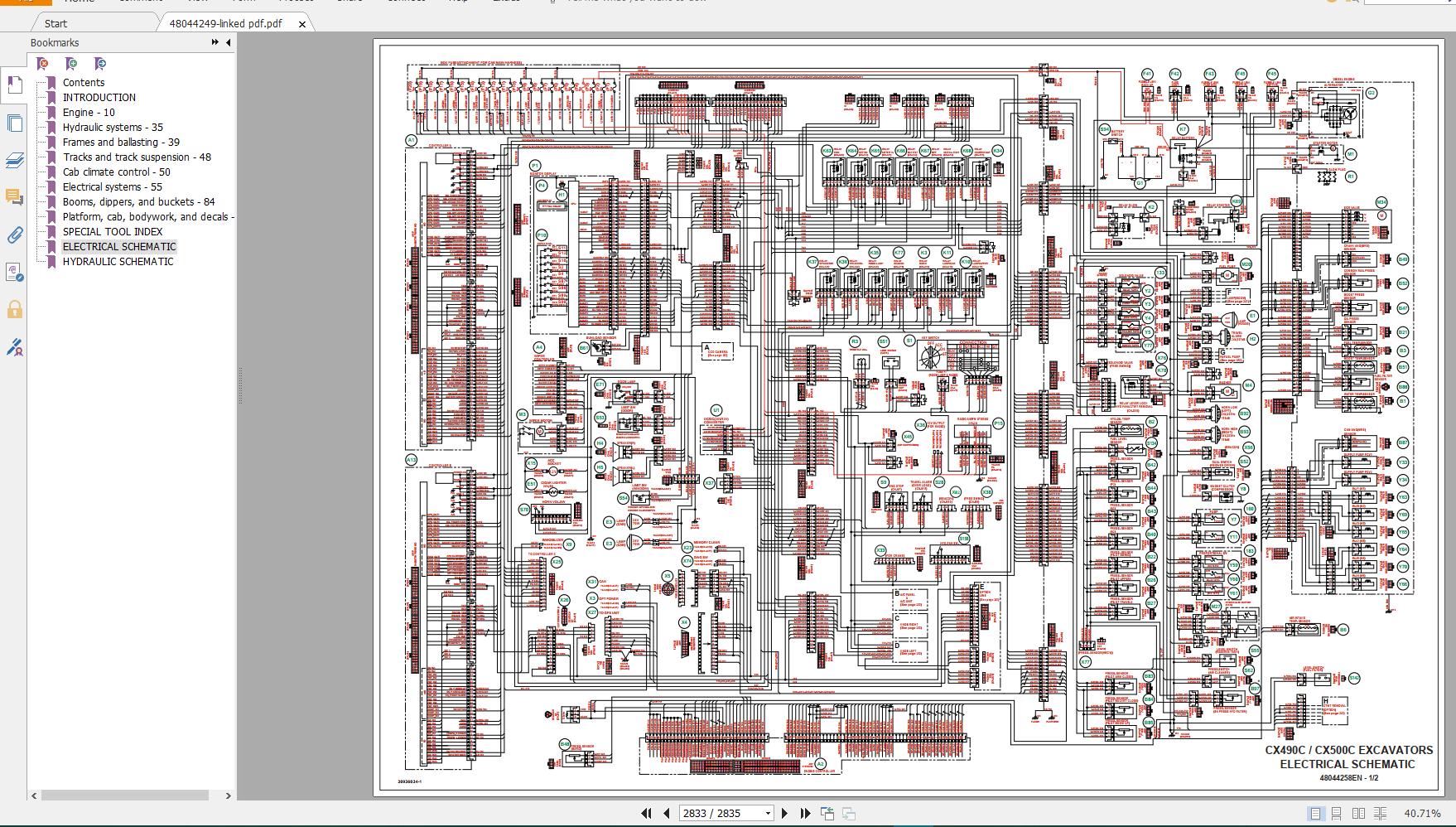This screenshot has width=1456, height=827.
Task: Click the next view icon
Action: point(849,814)
